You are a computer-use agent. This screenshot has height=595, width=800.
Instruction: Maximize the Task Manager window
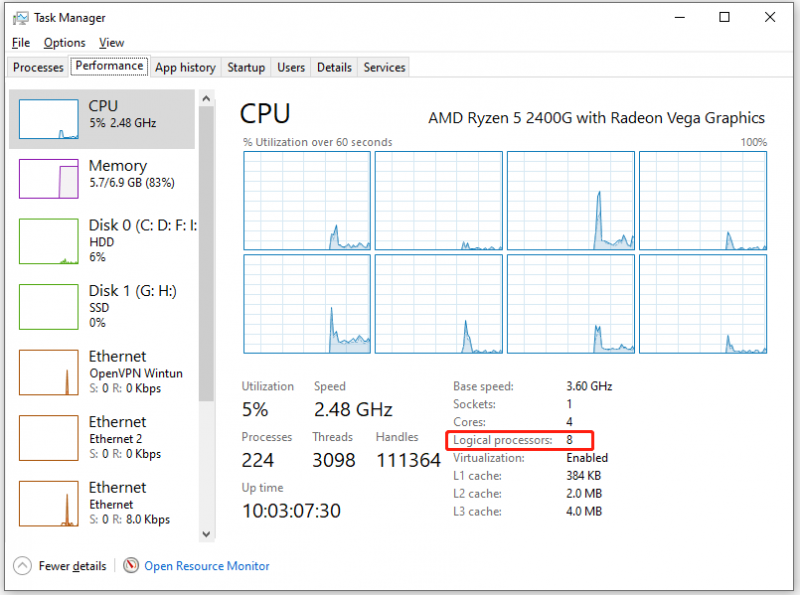click(x=724, y=17)
